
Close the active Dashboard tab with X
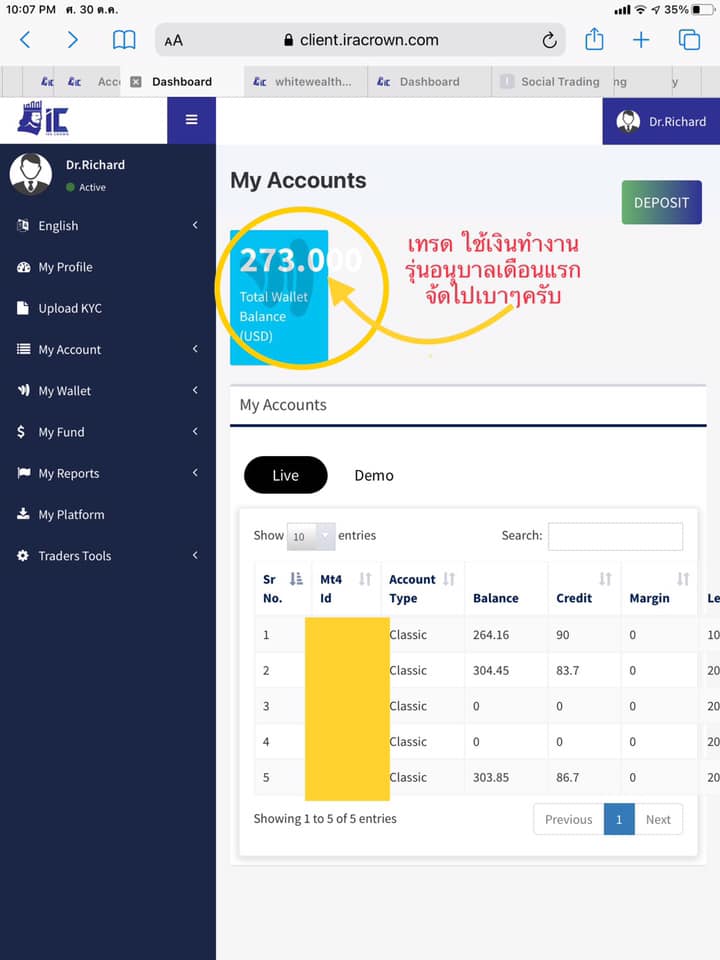pos(136,81)
